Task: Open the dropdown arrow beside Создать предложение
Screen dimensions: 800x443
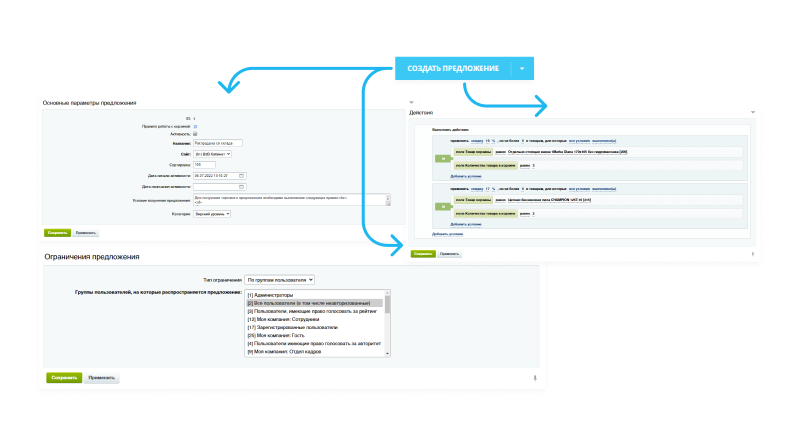Action: 522,68
